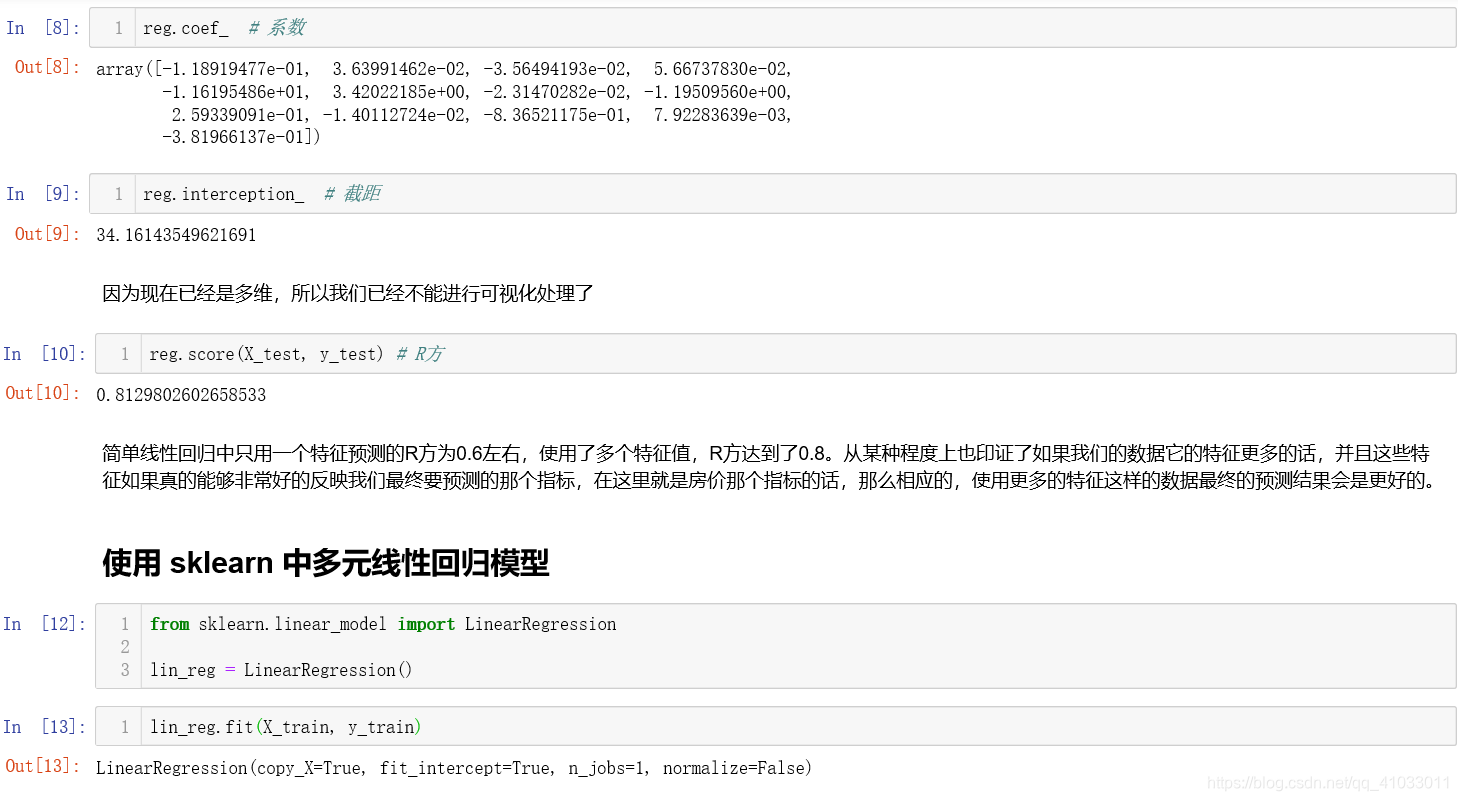This screenshot has height=801, width=1458.
Task: Click the LinearRegression import code cell
Action: (x=775, y=646)
